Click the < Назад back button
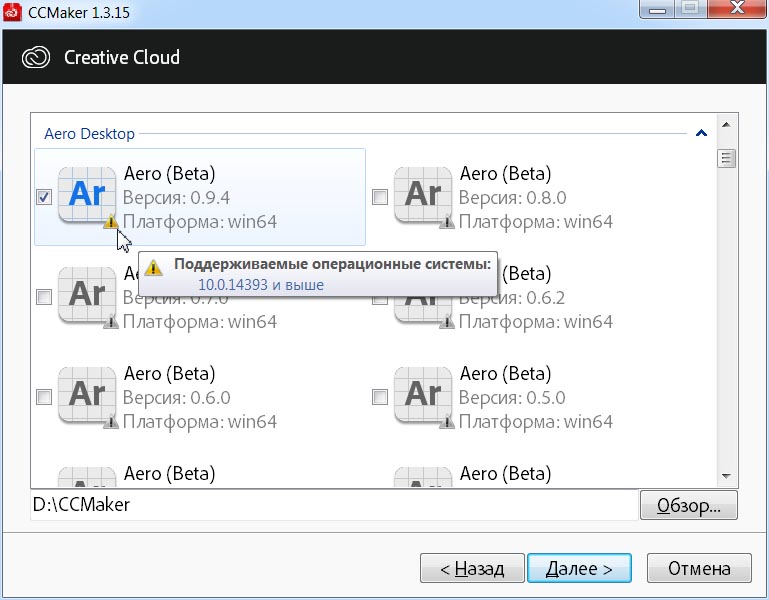The height and width of the screenshot is (600, 769). (472, 568)
